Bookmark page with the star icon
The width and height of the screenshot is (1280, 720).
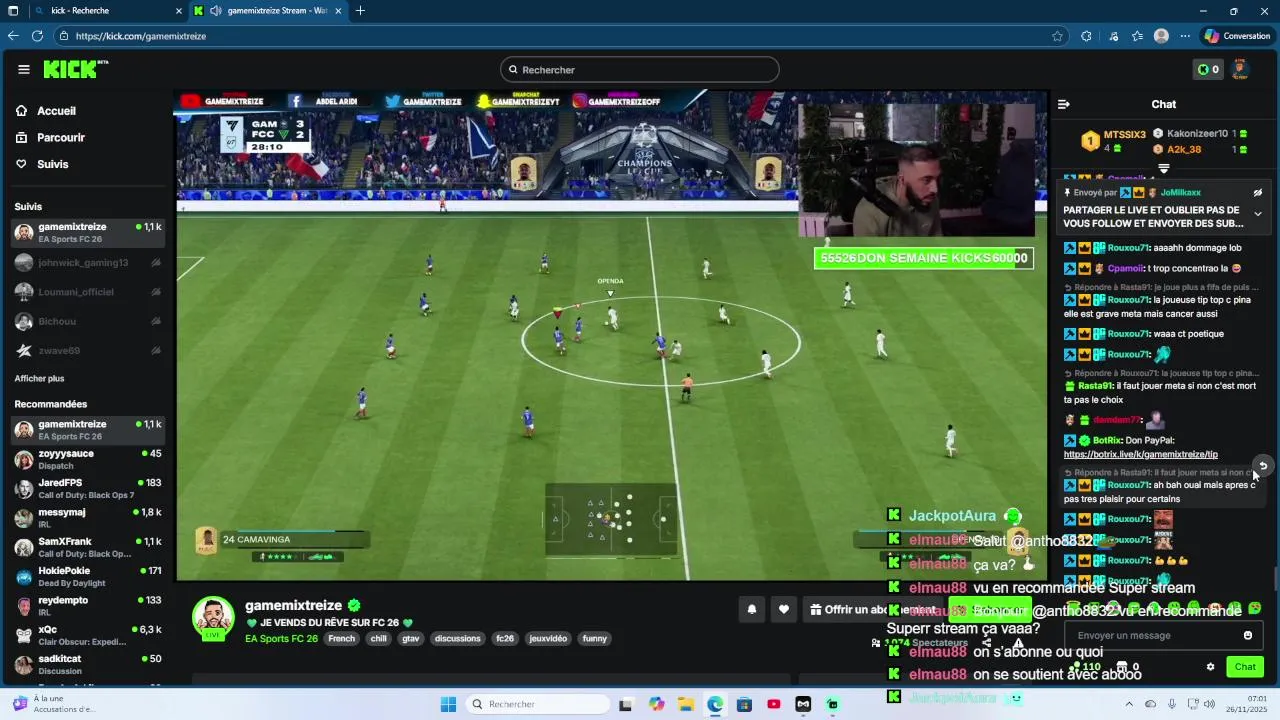click(x=1057, y=36)
